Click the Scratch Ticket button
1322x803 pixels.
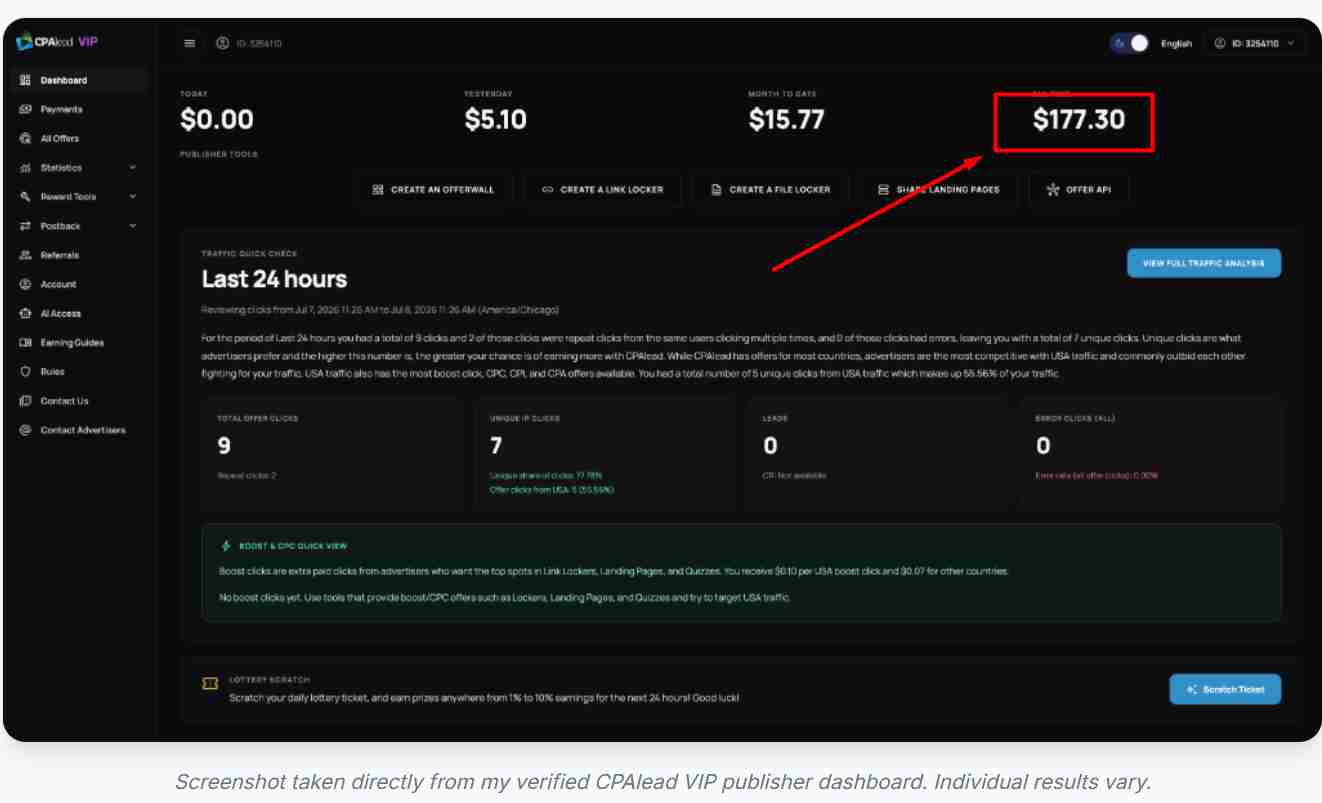1225,689
